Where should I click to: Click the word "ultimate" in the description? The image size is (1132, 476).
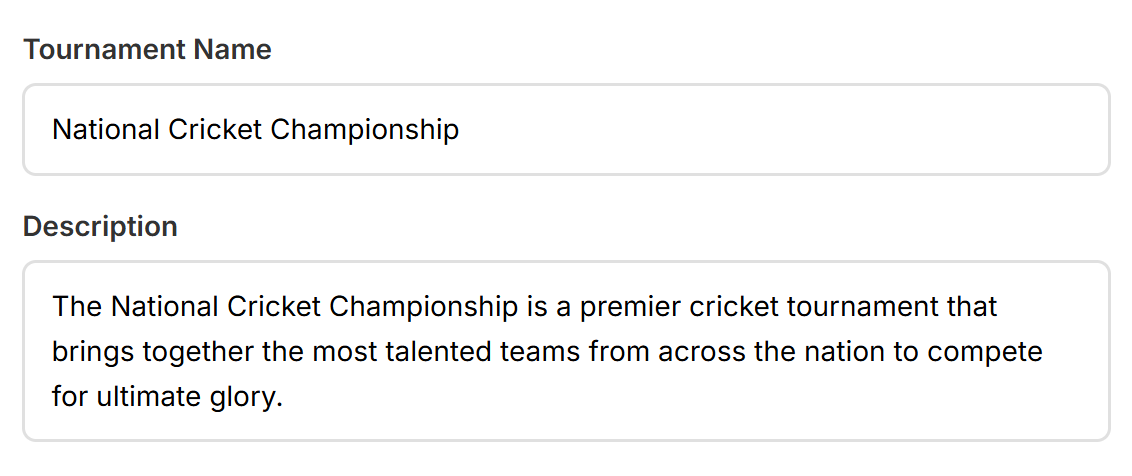click(149, 397)
